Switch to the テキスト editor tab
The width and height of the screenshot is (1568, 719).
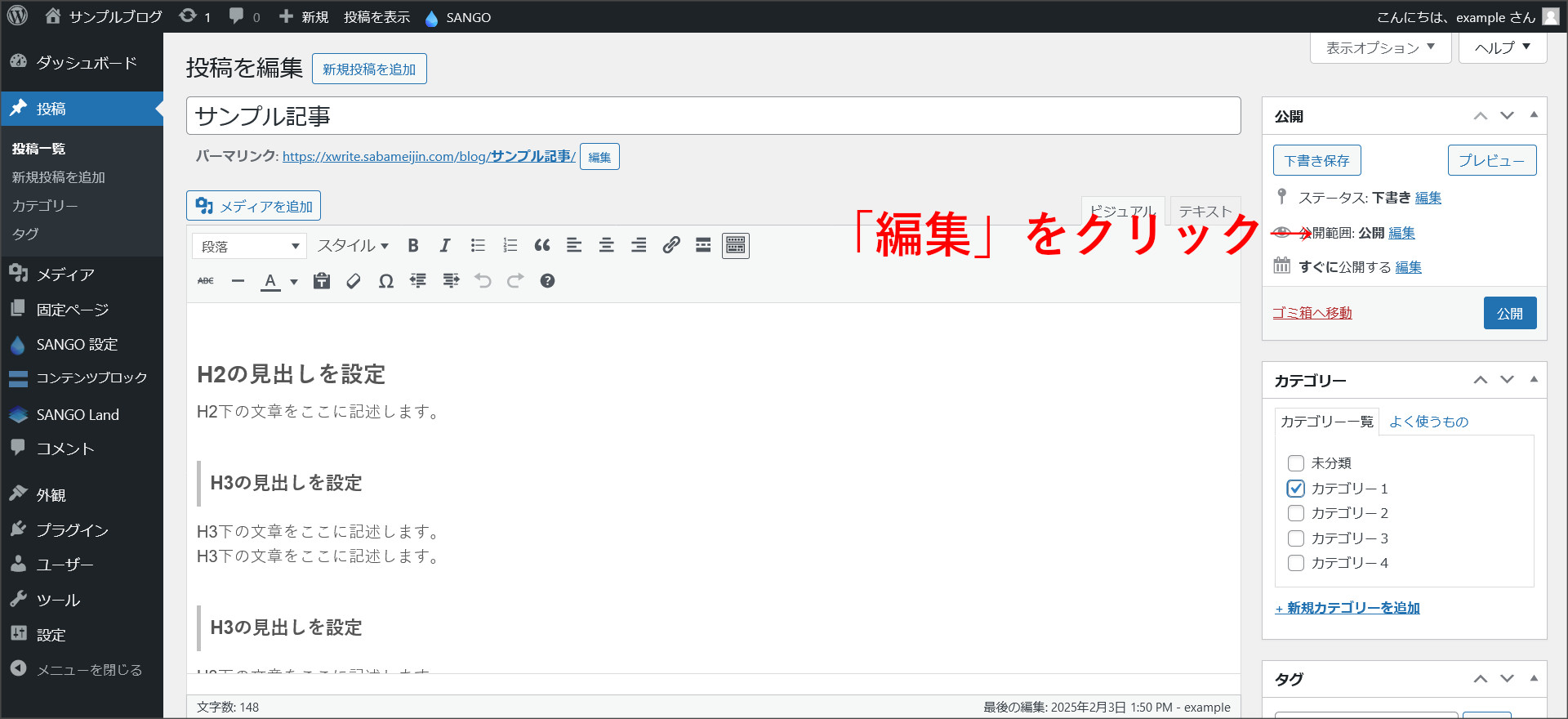click(1205, 212)
